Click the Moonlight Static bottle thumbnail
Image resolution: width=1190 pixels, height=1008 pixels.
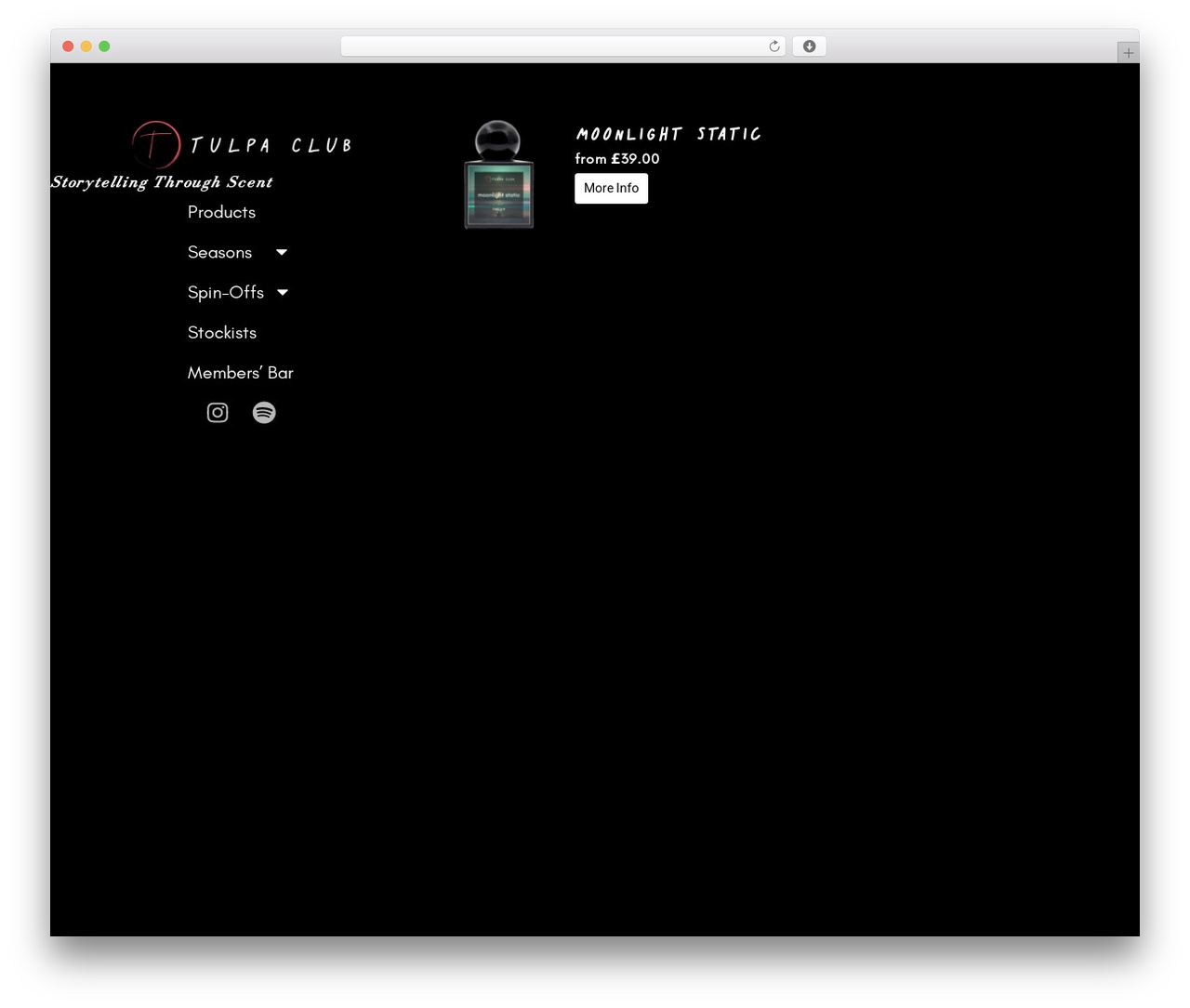[499, 174]
